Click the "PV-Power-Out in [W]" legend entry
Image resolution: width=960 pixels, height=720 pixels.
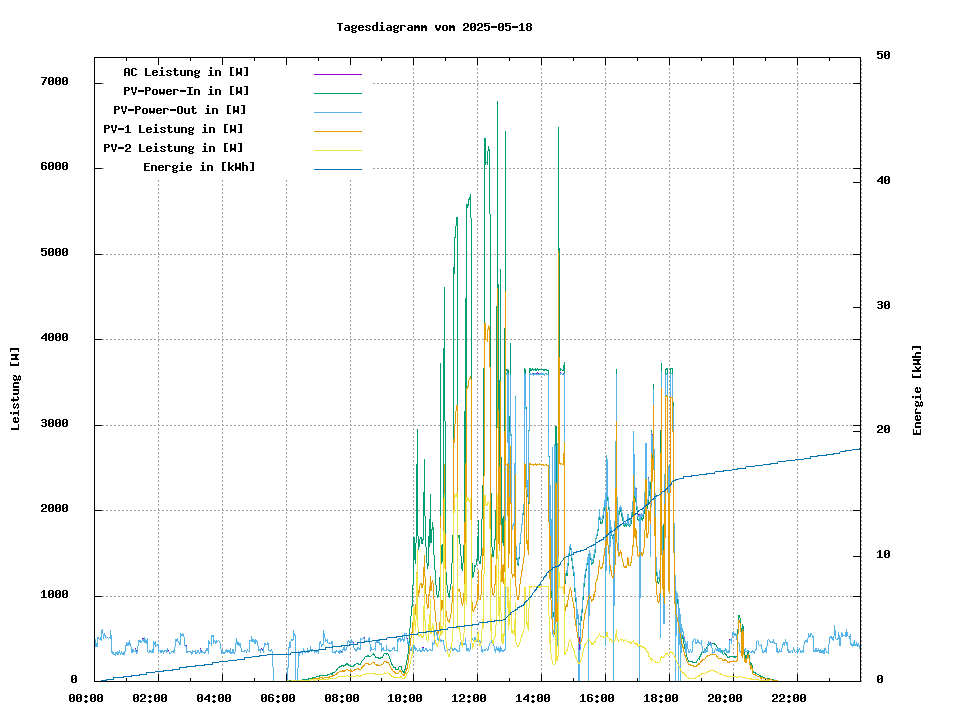click(180, 110)
